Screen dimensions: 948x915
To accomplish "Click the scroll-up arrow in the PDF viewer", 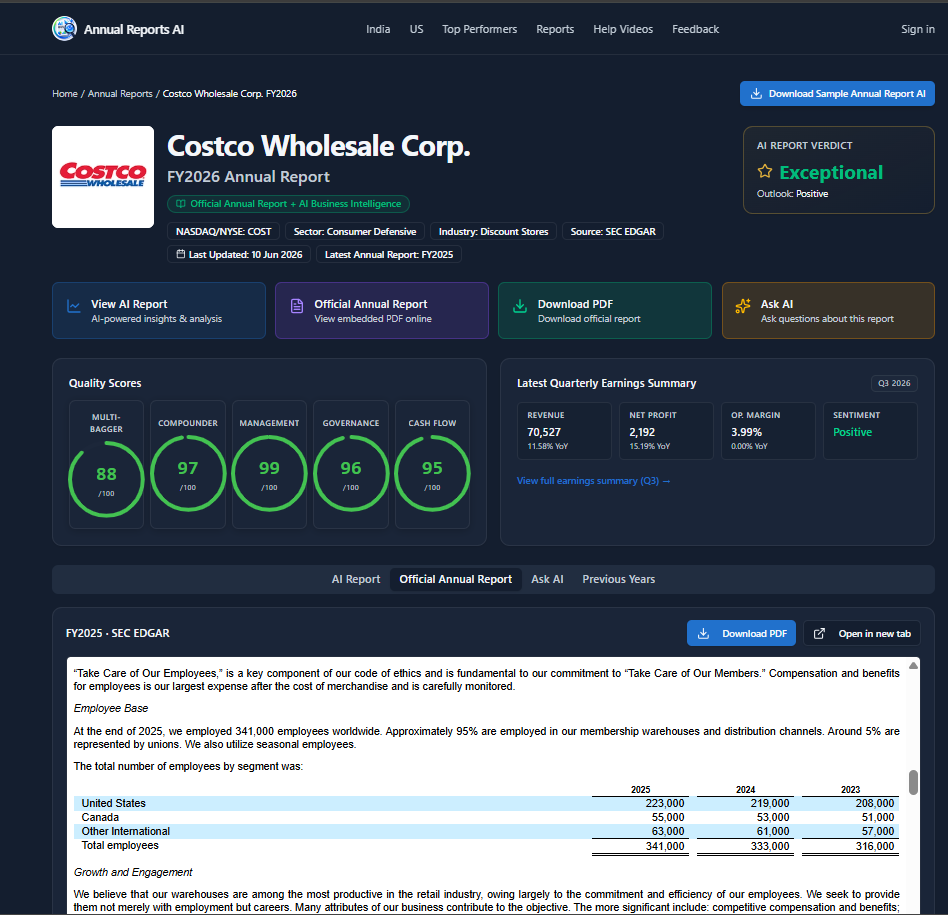I will (914, 665).
